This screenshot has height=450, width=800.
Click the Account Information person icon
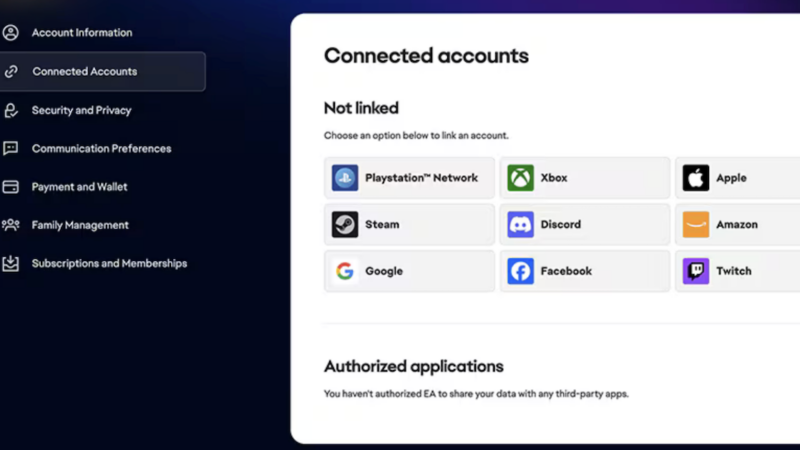(x=10, y=33)
